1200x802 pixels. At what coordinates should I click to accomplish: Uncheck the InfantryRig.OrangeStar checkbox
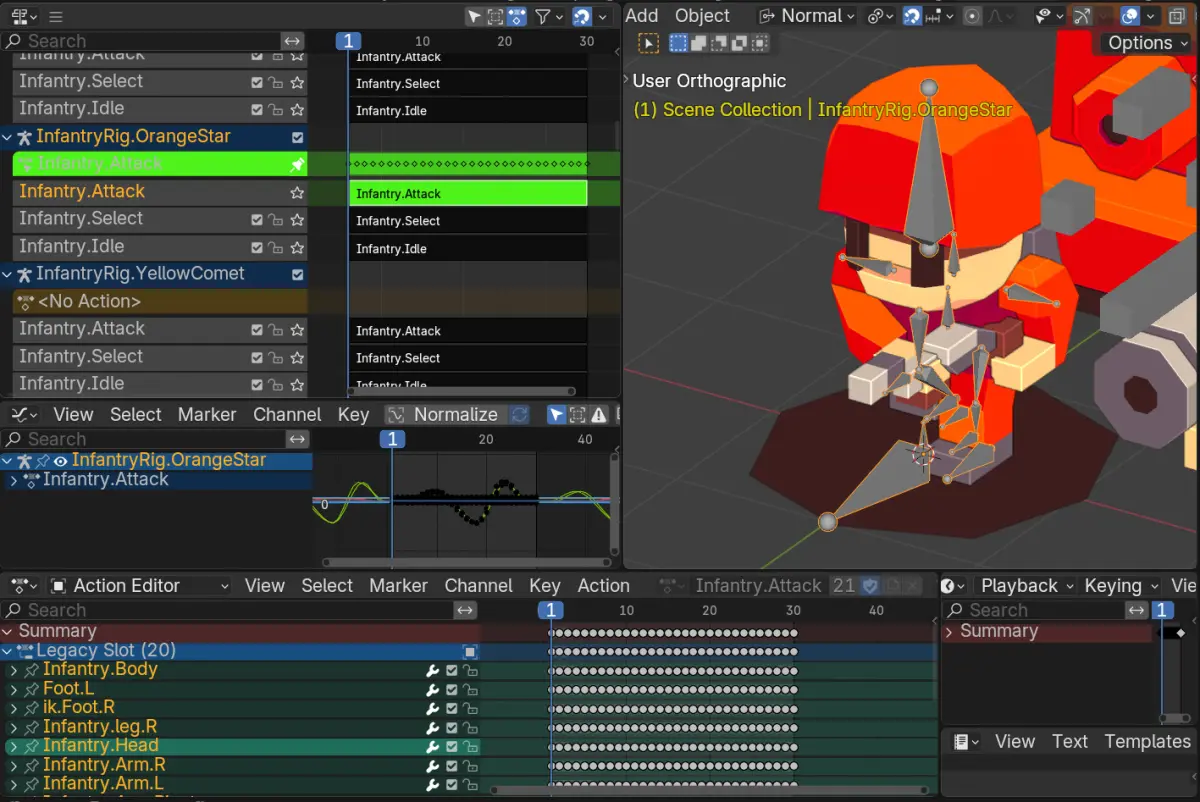point(297,137)
